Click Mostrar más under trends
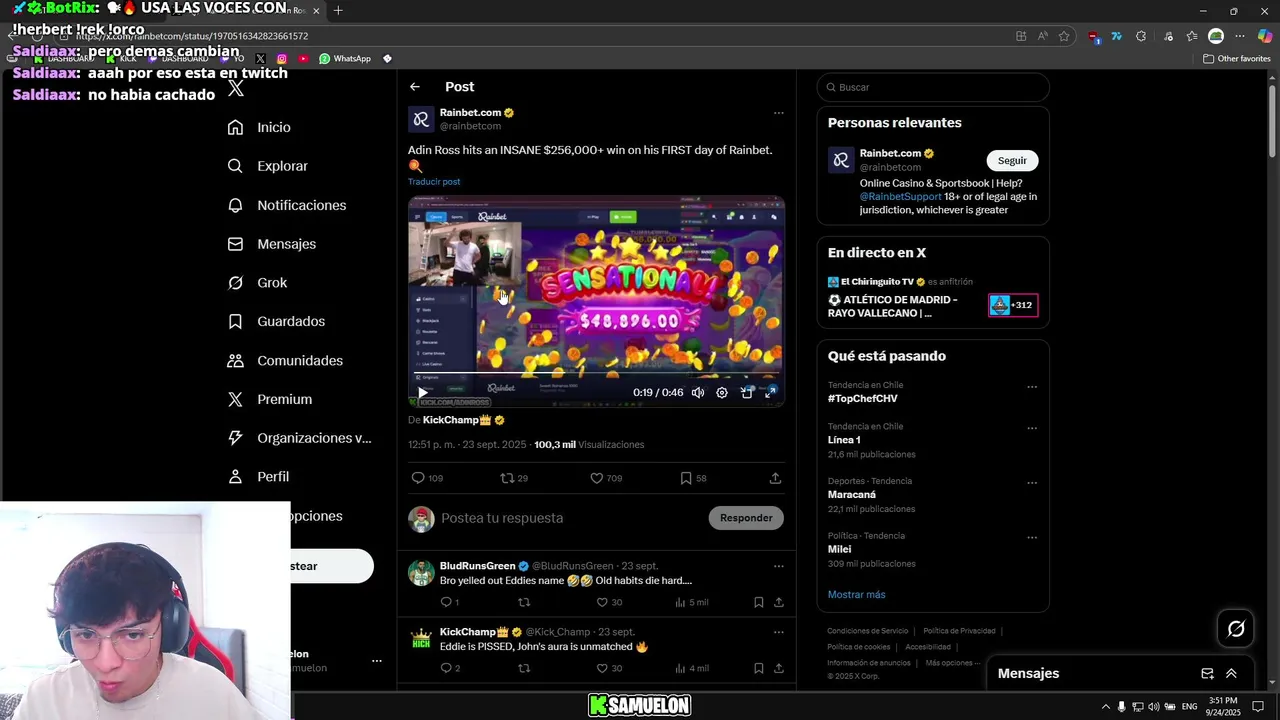Screen dimensions: 1280x720 856,595
